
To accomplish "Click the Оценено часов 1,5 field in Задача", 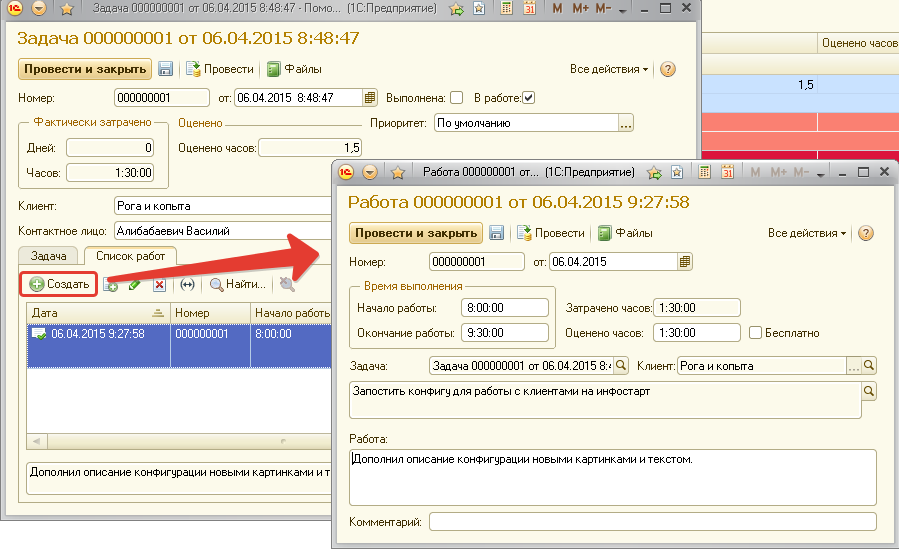I will click(310, 148).
